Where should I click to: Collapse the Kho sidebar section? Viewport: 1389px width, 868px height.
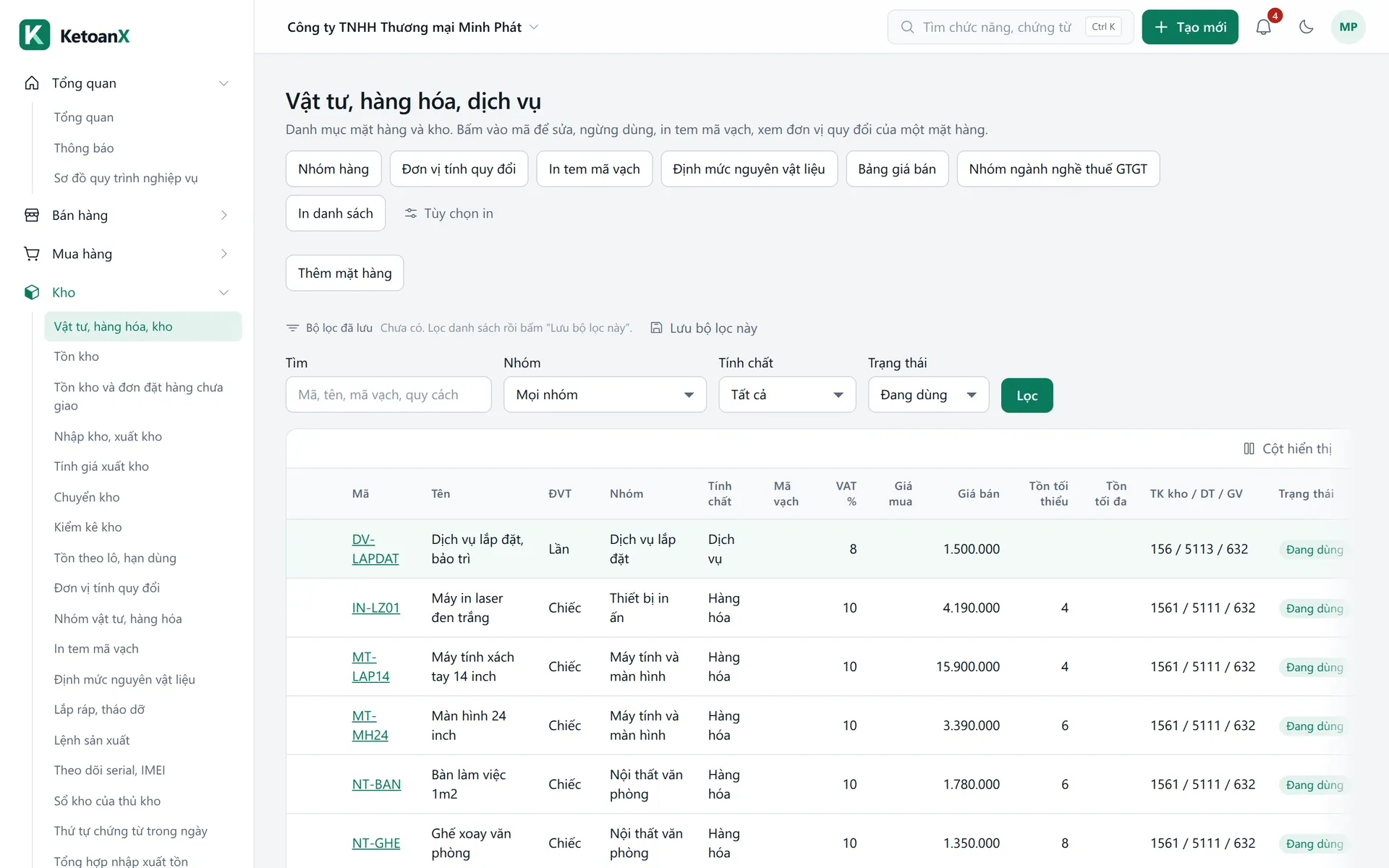[x=224, y=292]
